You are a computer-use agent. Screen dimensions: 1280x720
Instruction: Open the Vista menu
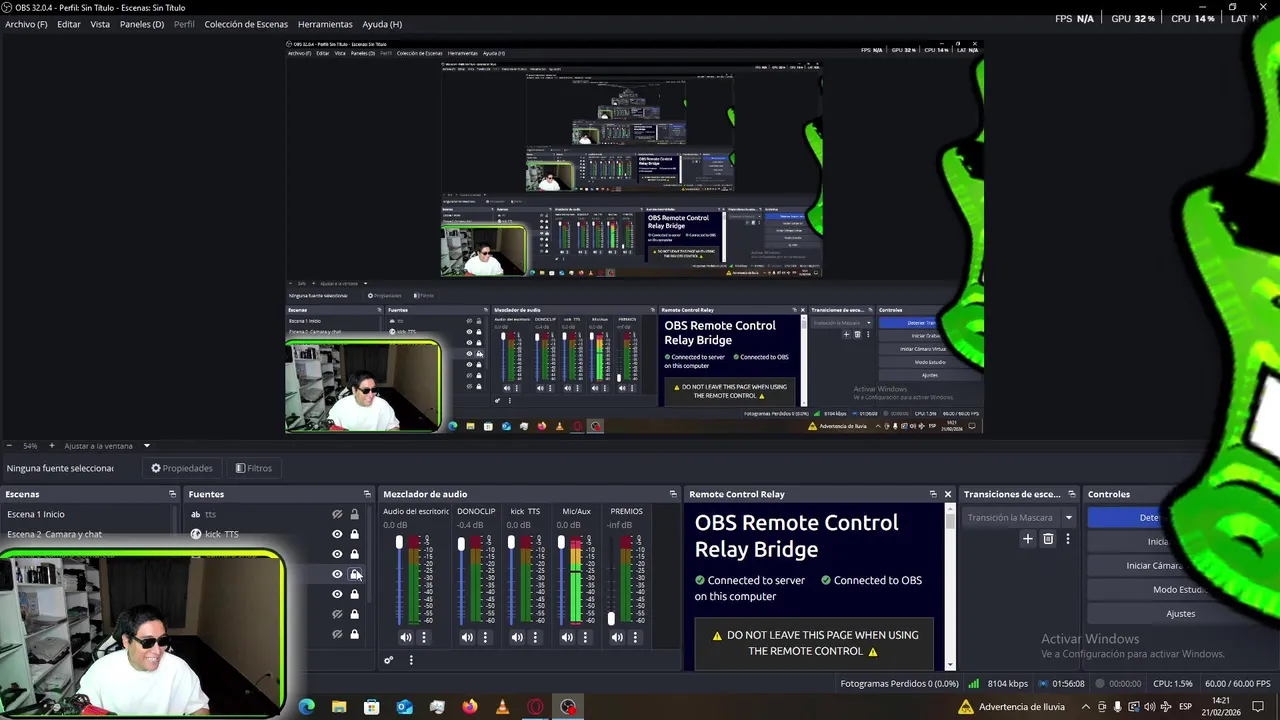click(x=100, y=24)
